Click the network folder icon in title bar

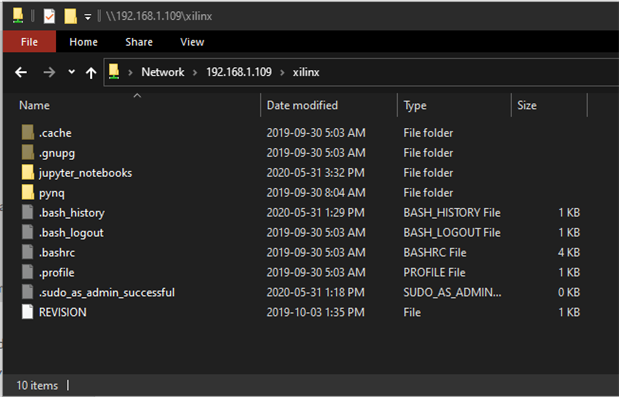[18, 16]
